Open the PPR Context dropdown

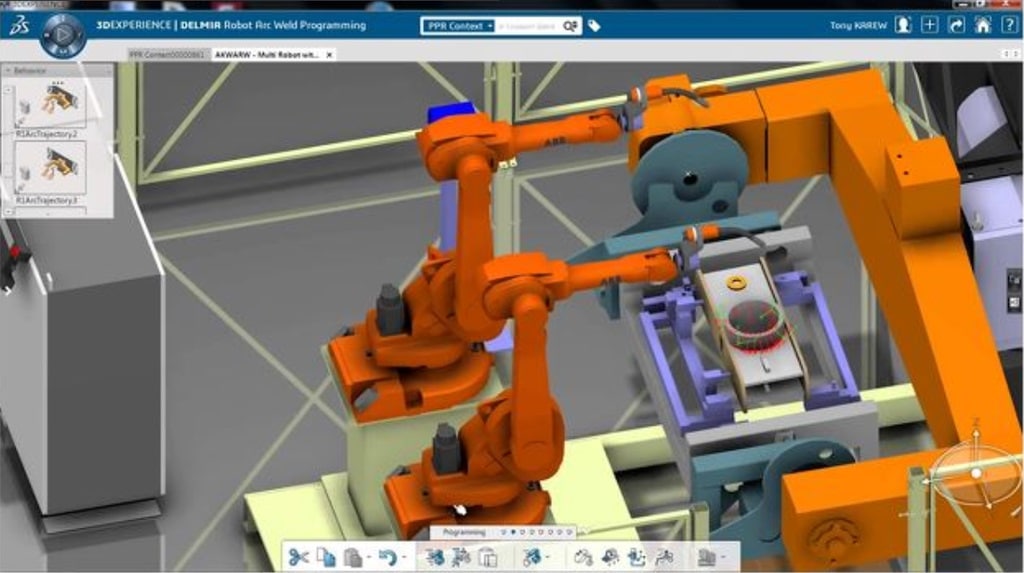pos(459,25)
